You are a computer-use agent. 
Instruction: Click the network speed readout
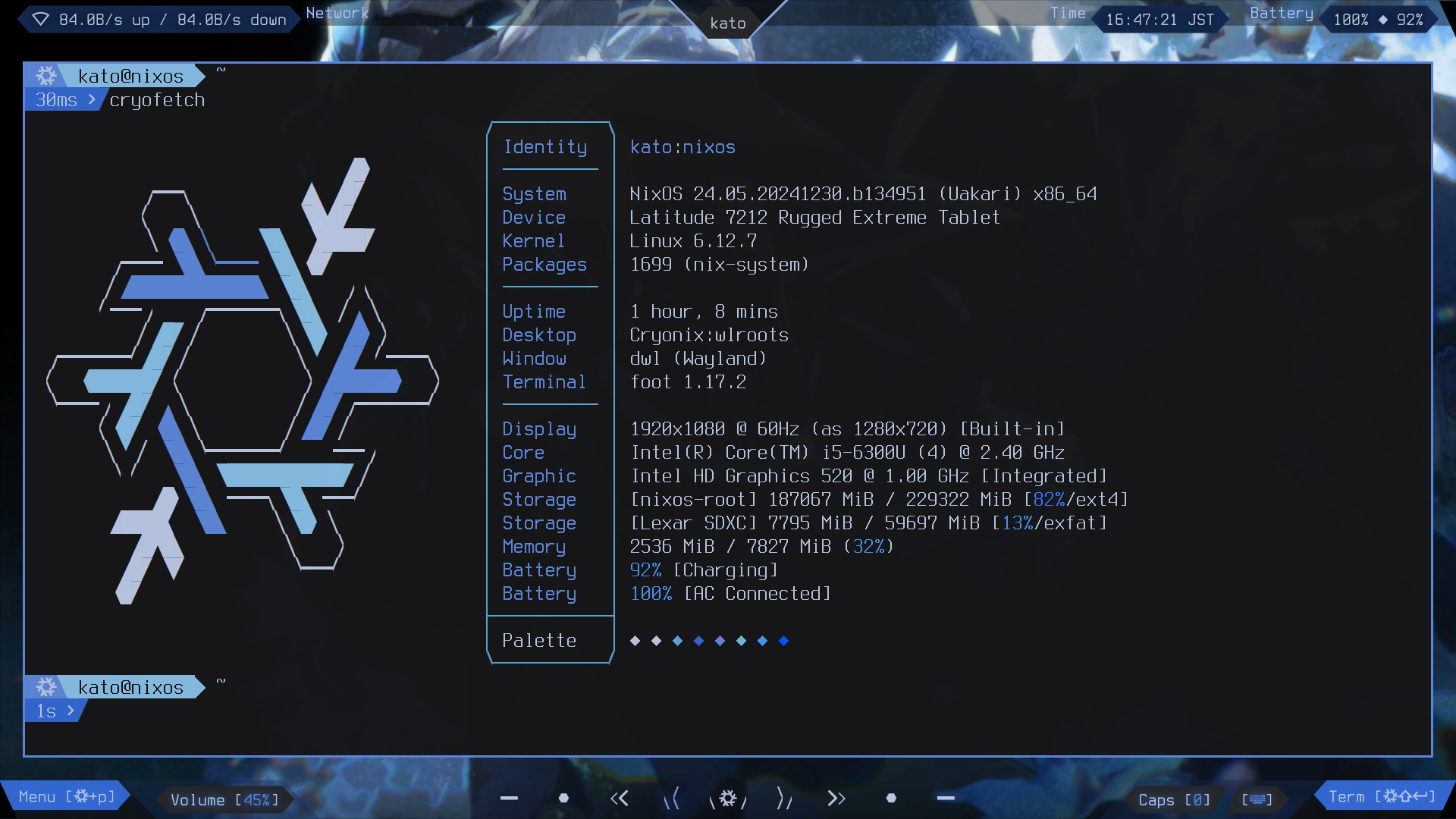tap(173, 20)
